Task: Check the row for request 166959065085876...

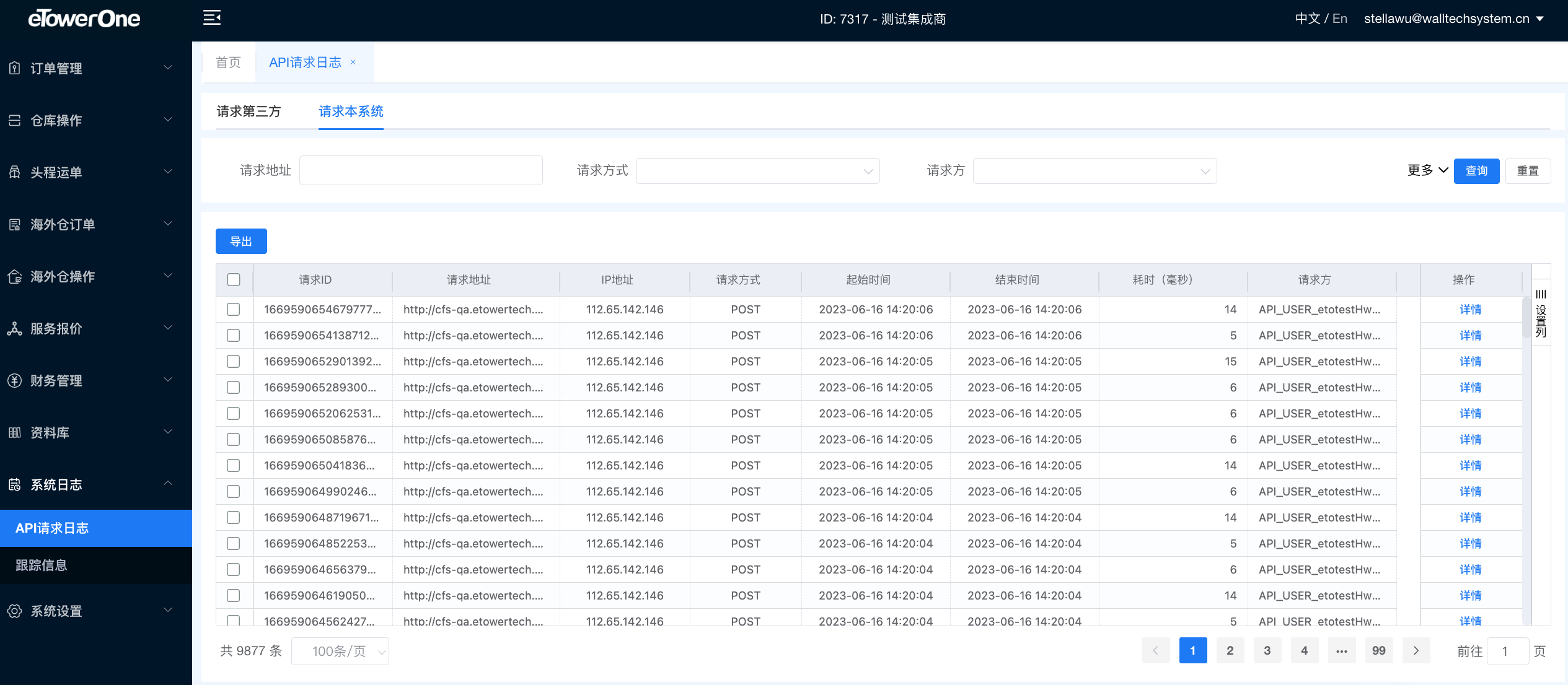Action: tap(234, 439)
